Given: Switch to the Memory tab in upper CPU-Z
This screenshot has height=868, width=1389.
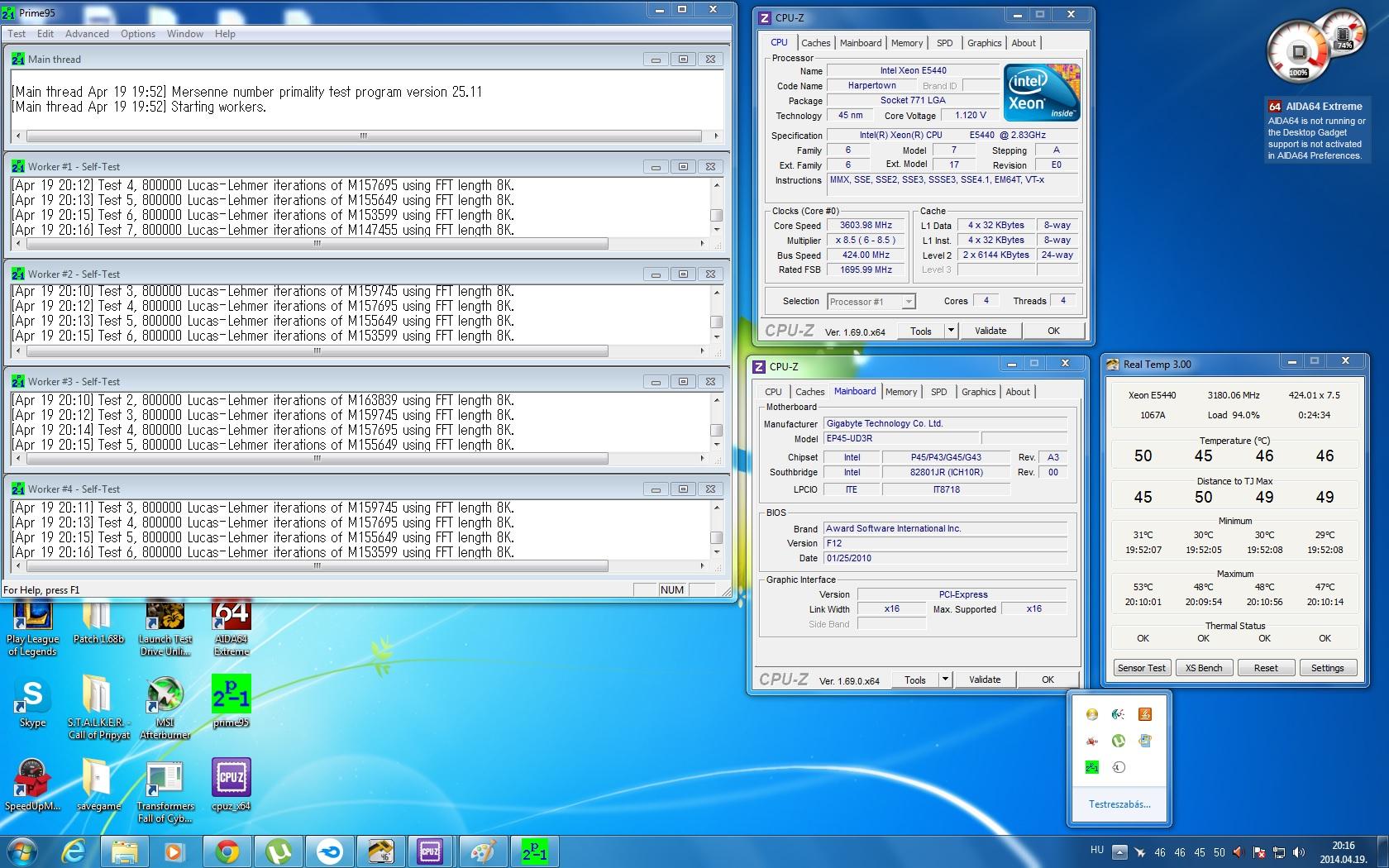Looking at the screenshot, I should (906, 43).
